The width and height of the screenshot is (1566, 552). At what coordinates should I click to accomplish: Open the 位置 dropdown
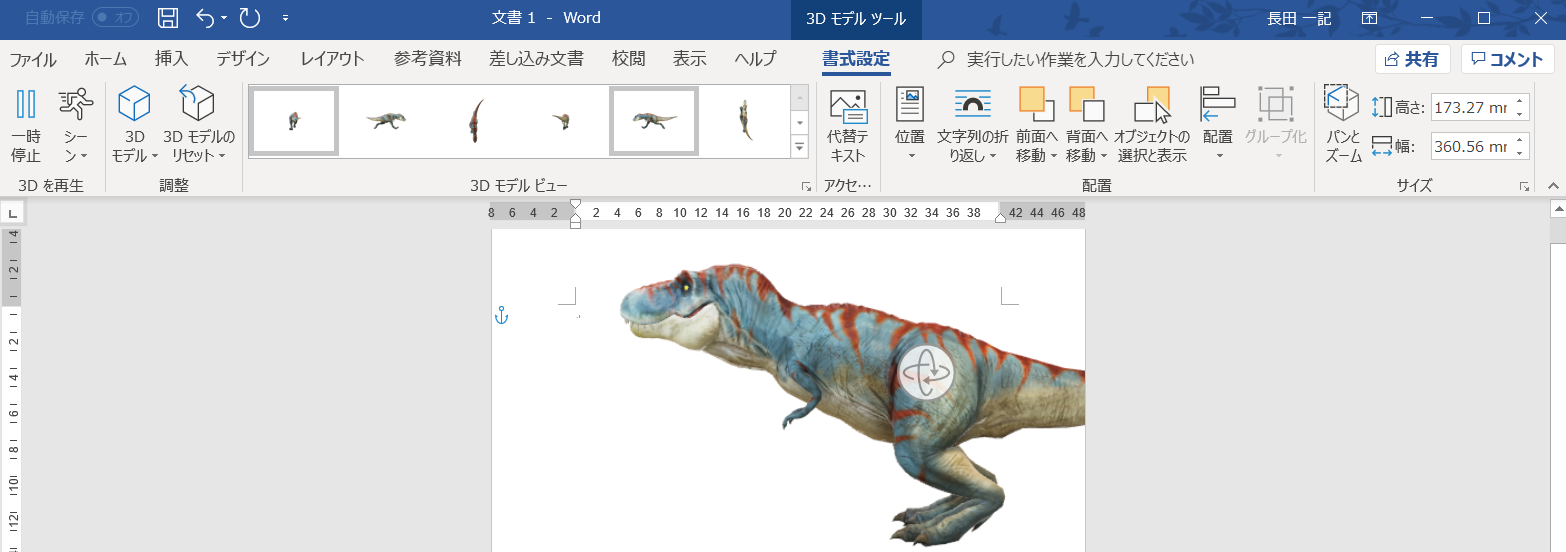[x=910, y=126]
